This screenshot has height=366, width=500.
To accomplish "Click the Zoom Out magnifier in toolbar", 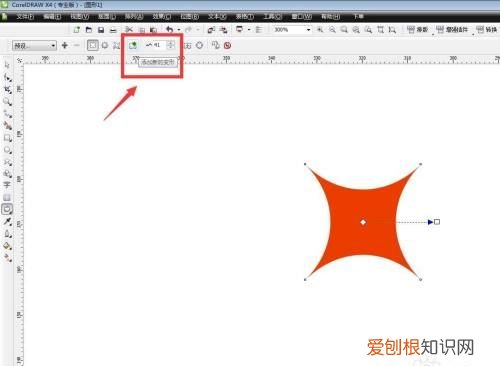I will tap(332, 30).
